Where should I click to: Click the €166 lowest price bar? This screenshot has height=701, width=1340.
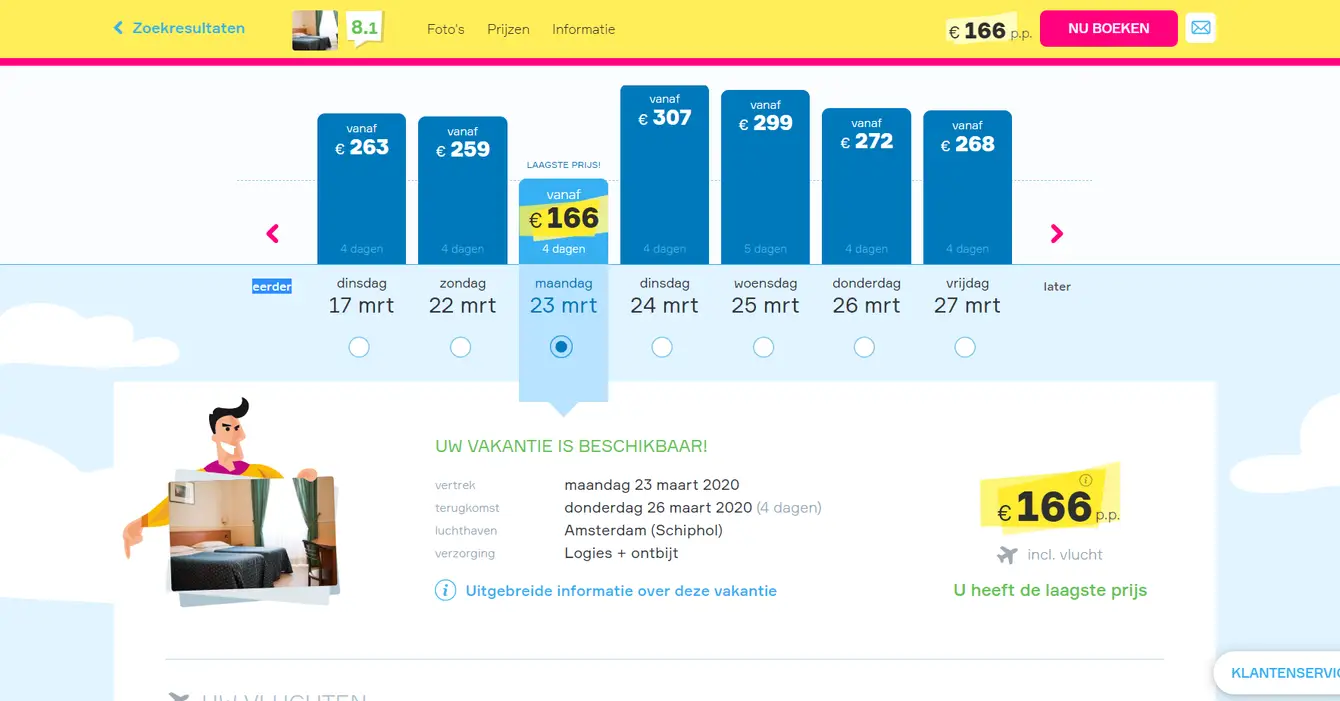pos(564,221)
